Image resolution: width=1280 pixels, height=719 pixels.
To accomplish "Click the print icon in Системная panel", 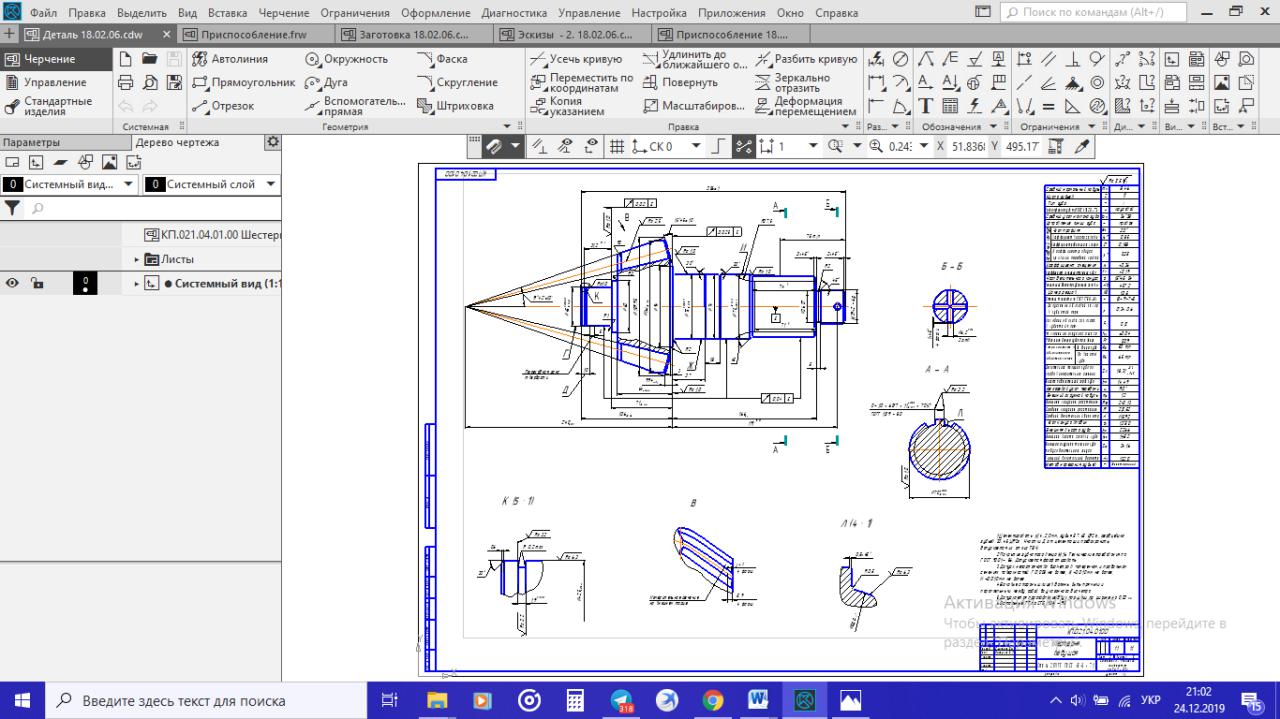I will click(x=126, y=82).
